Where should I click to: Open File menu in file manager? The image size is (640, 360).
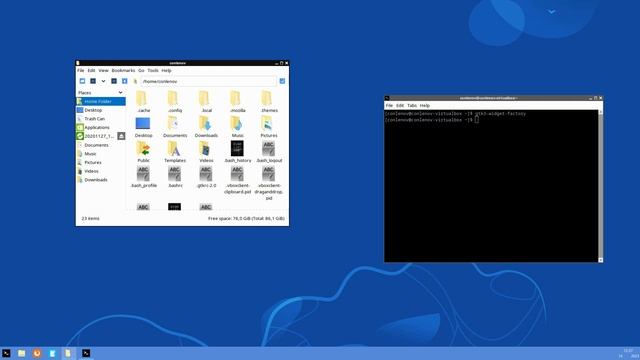81,71
